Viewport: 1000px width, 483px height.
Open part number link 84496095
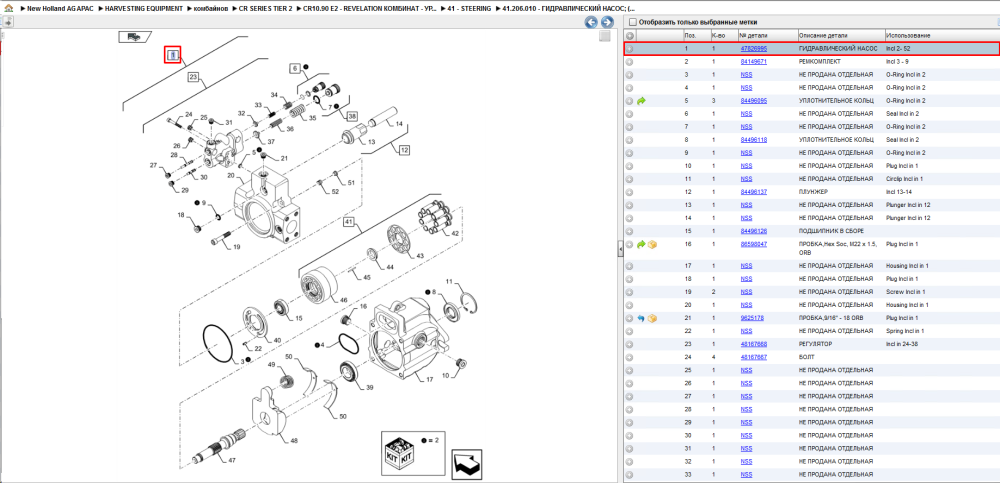click(753, 101)
